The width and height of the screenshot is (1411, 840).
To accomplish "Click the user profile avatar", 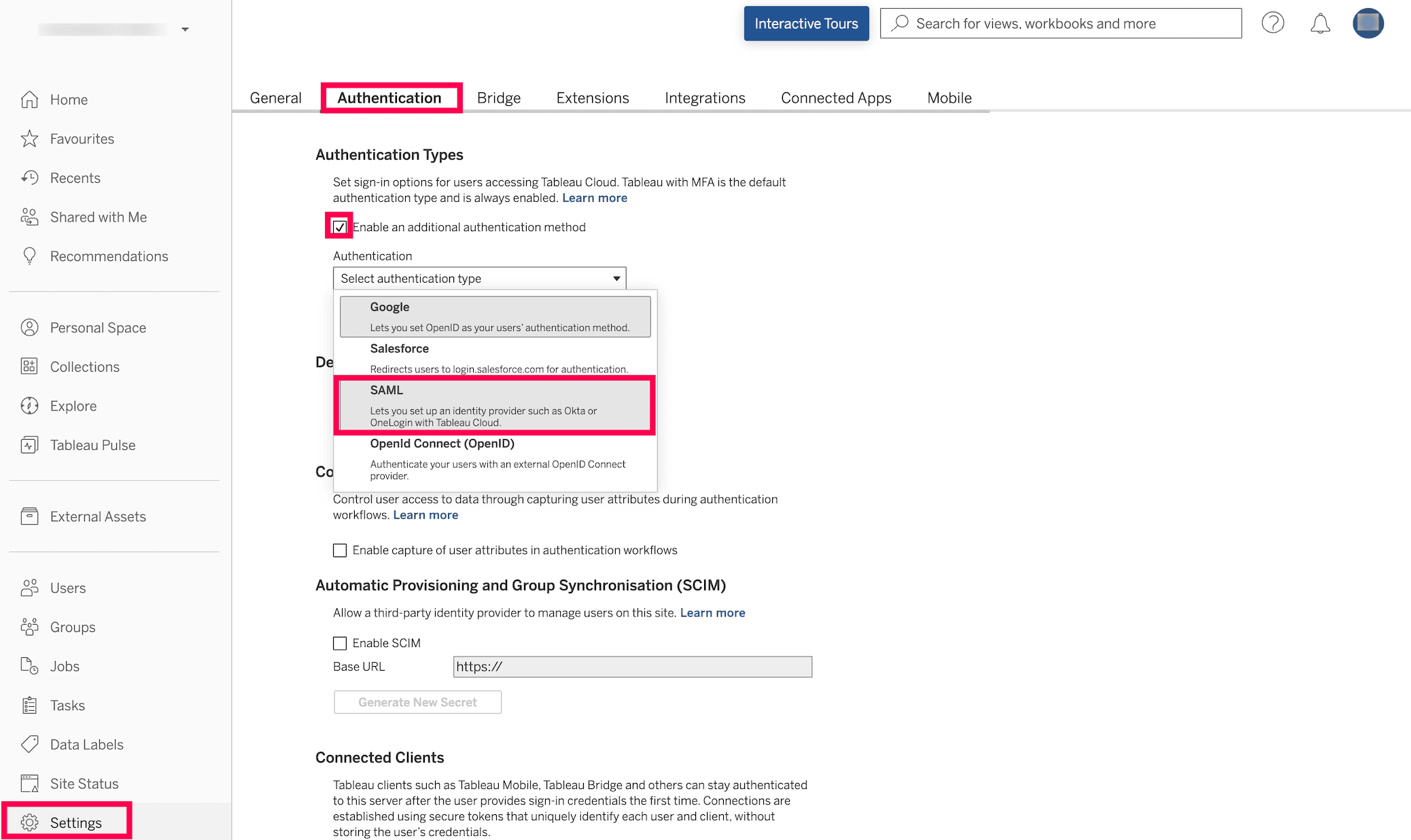I will (x=1368, y=23).
